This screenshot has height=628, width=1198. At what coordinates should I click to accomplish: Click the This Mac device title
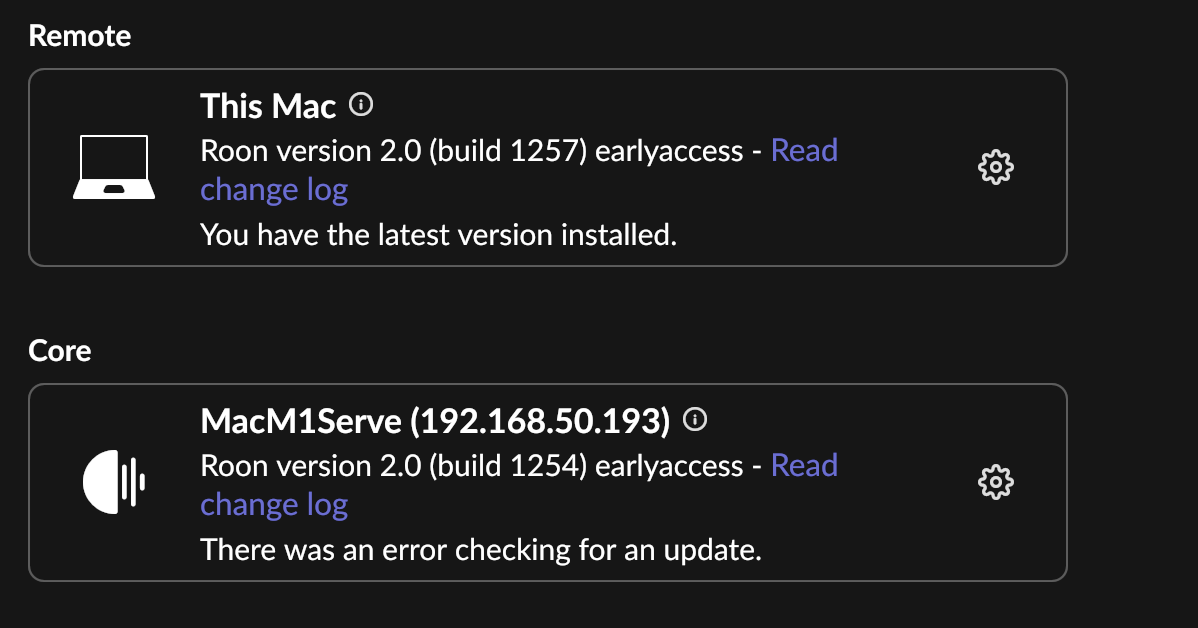(x=268, y=106)
